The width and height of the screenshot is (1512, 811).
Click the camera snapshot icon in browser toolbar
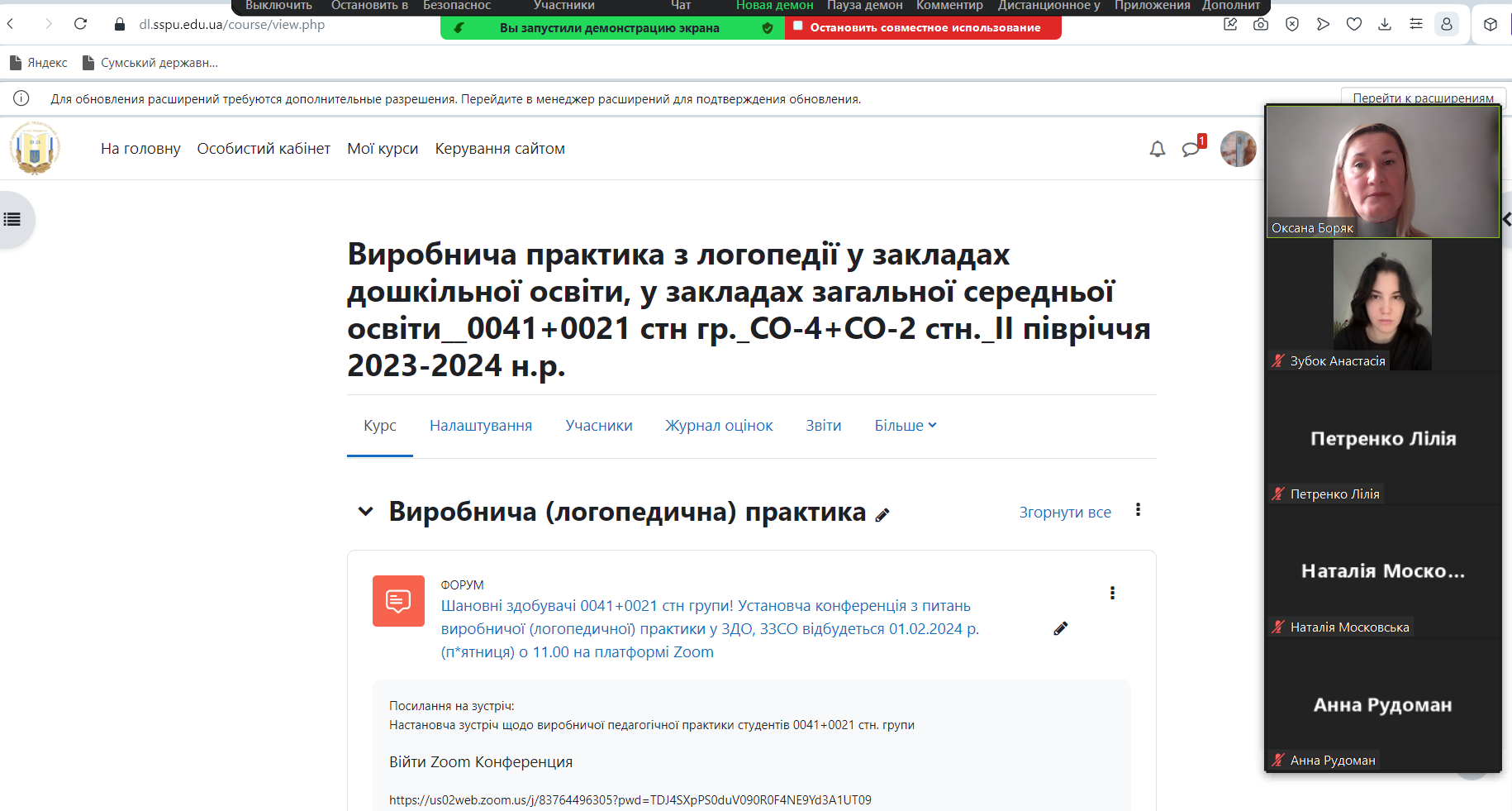coord(1261,25)
